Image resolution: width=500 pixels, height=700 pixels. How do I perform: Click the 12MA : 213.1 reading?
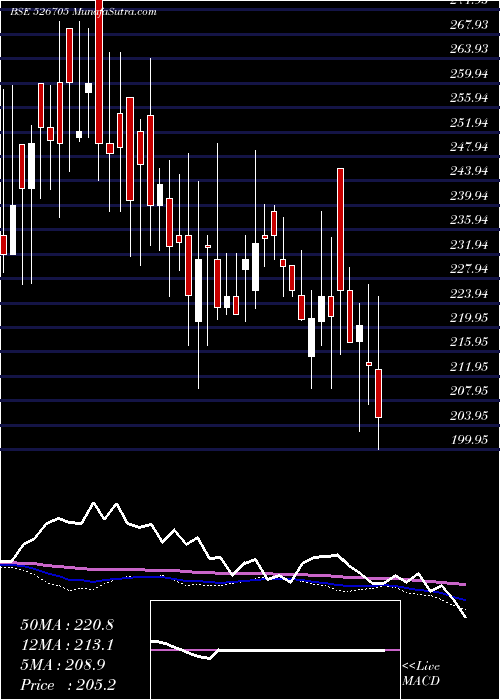click(x=67, y=645)
